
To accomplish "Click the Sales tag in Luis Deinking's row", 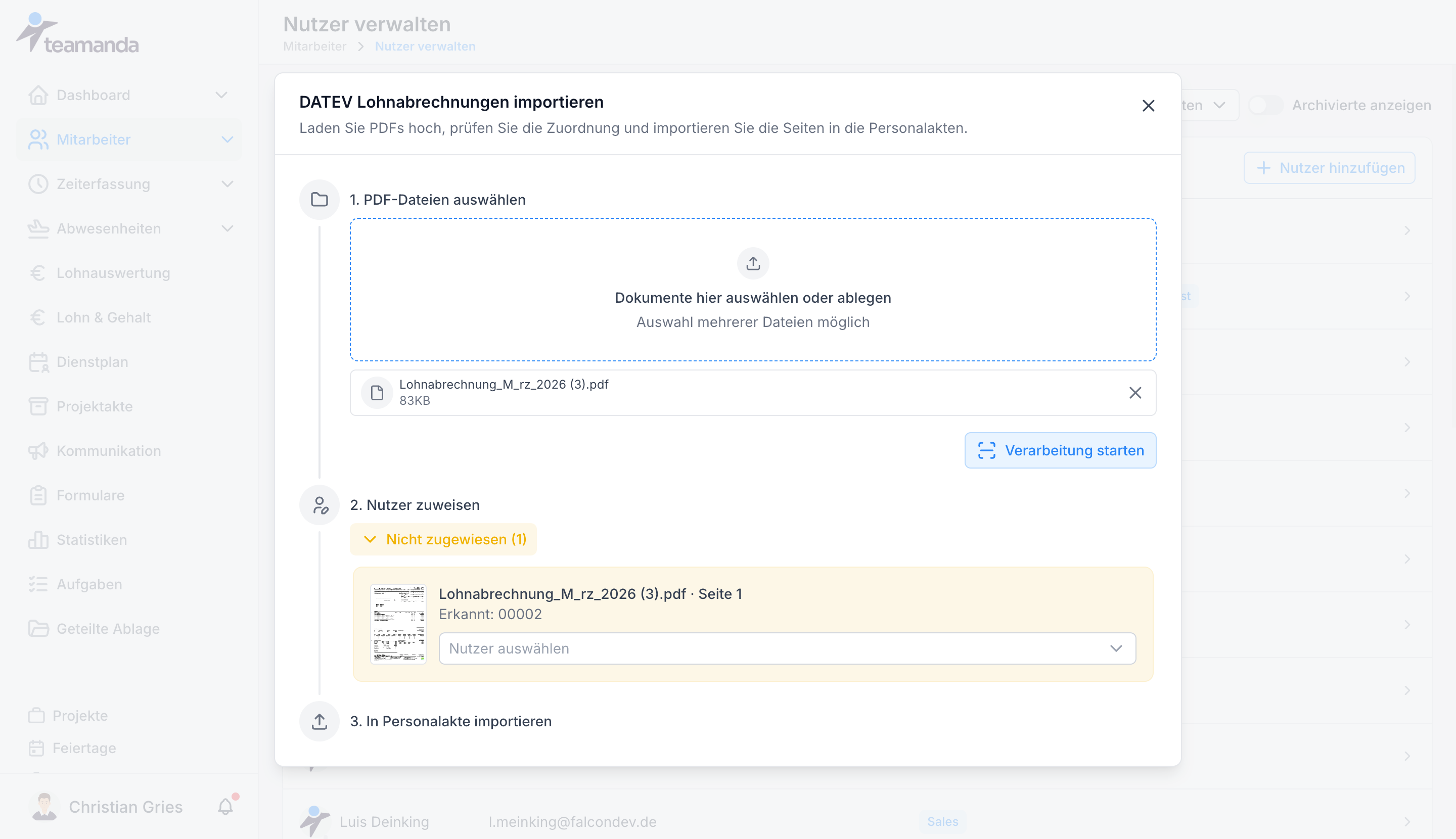I will 942,822.
